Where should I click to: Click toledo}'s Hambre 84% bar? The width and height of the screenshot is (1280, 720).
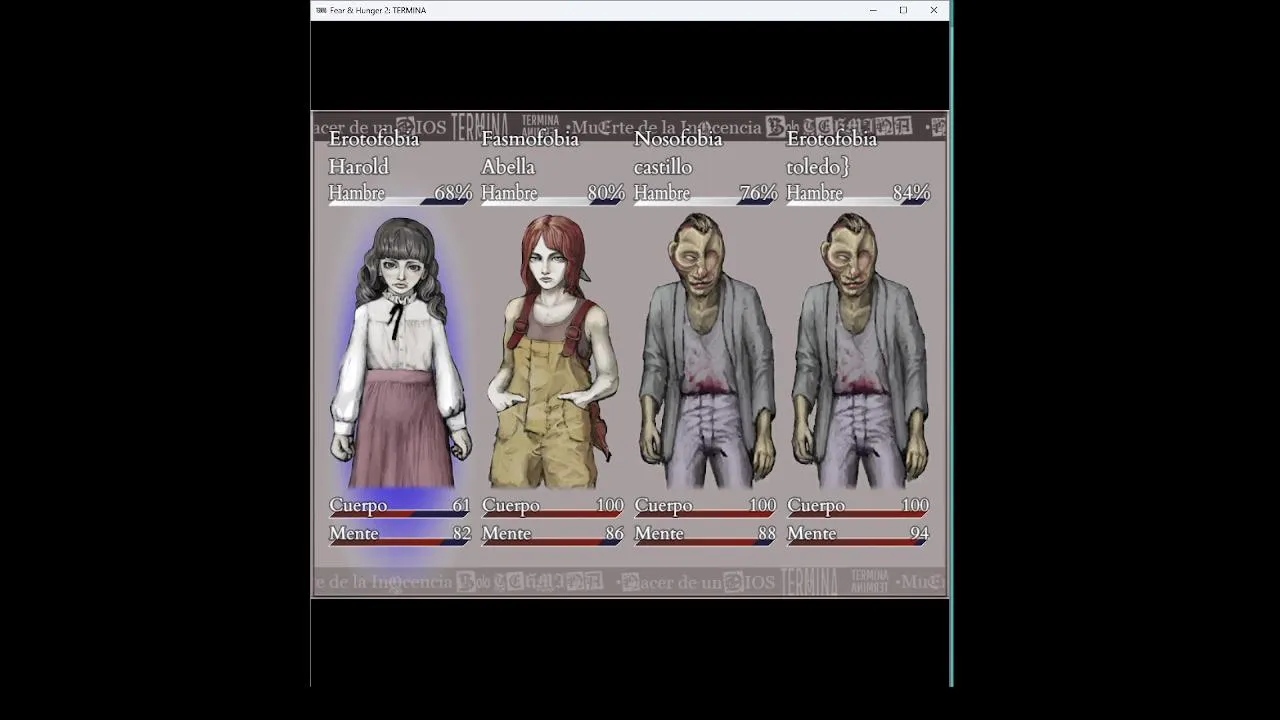click(x=858, y=194)
